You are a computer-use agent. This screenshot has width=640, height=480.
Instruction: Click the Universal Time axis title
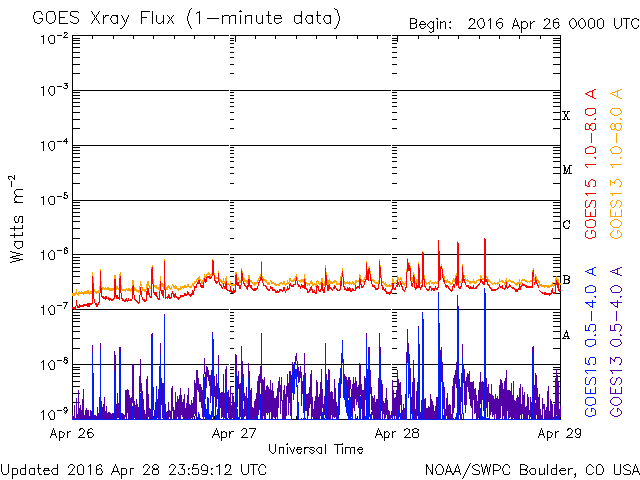click(x=315, y=450)
